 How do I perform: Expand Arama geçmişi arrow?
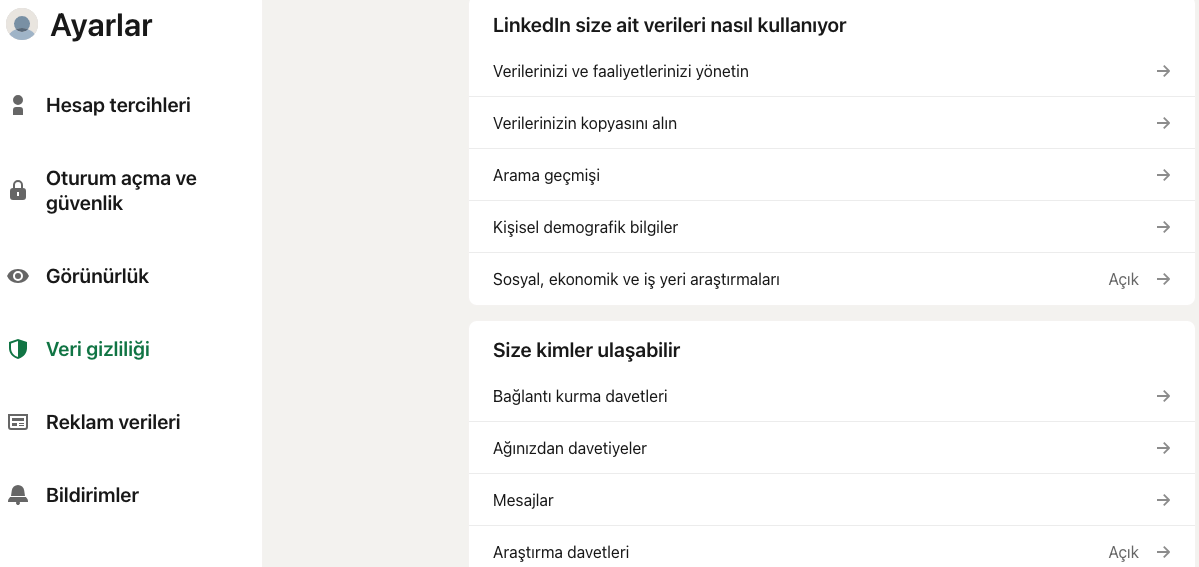(x=1163, y=175)
